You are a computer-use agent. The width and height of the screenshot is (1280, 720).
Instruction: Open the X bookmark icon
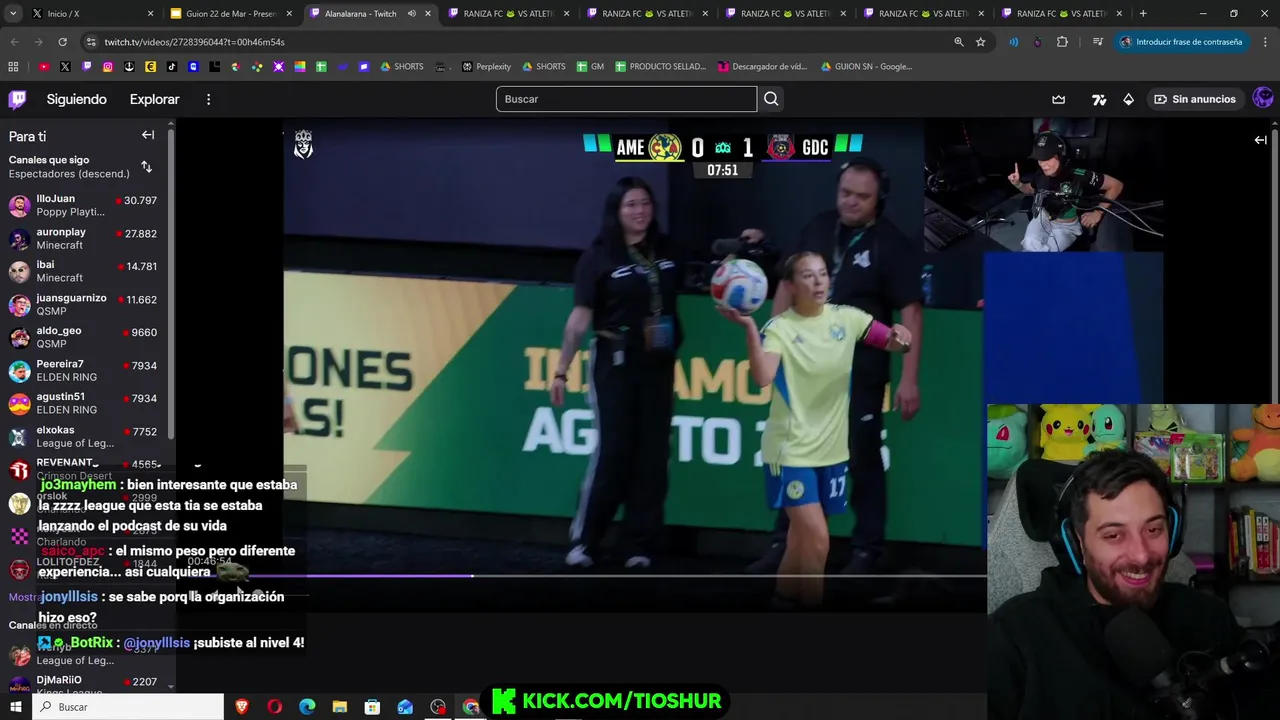65,67
